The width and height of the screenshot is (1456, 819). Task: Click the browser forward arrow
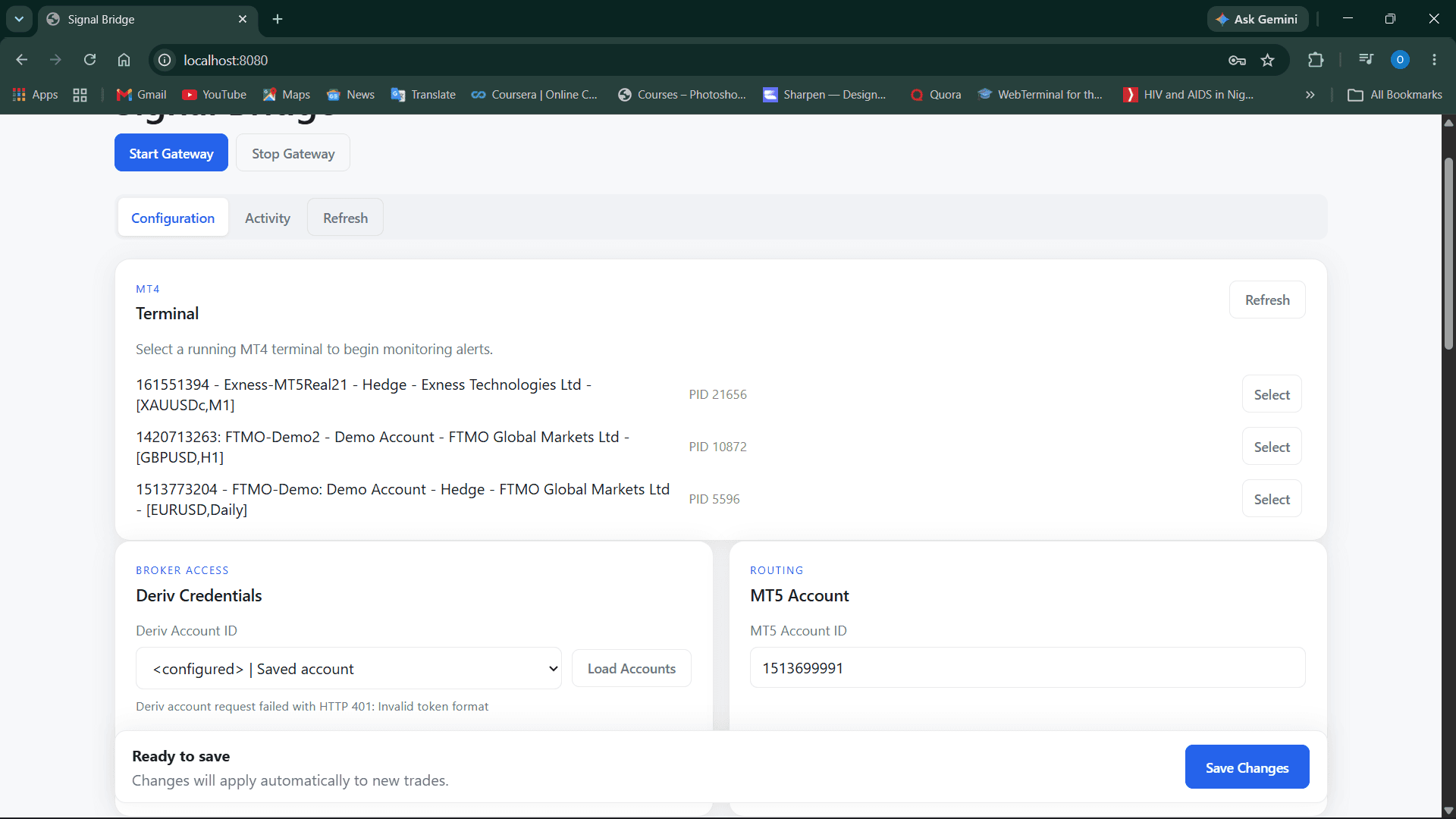(55, 60)
